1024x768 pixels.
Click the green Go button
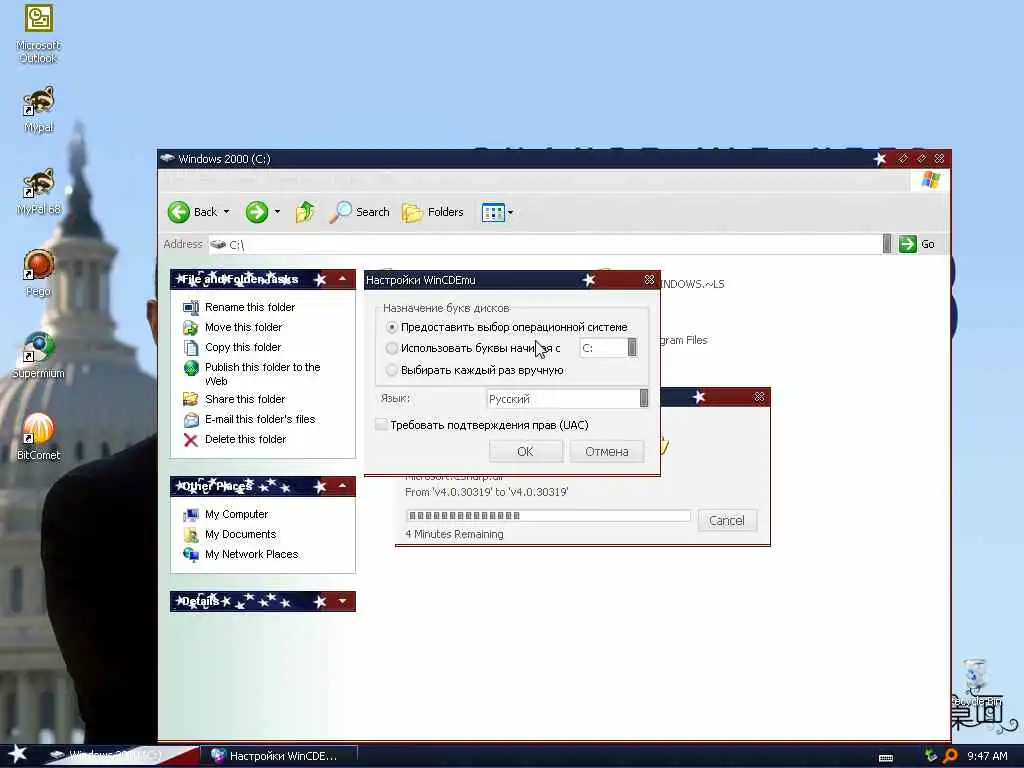click(x=917, y=244)
